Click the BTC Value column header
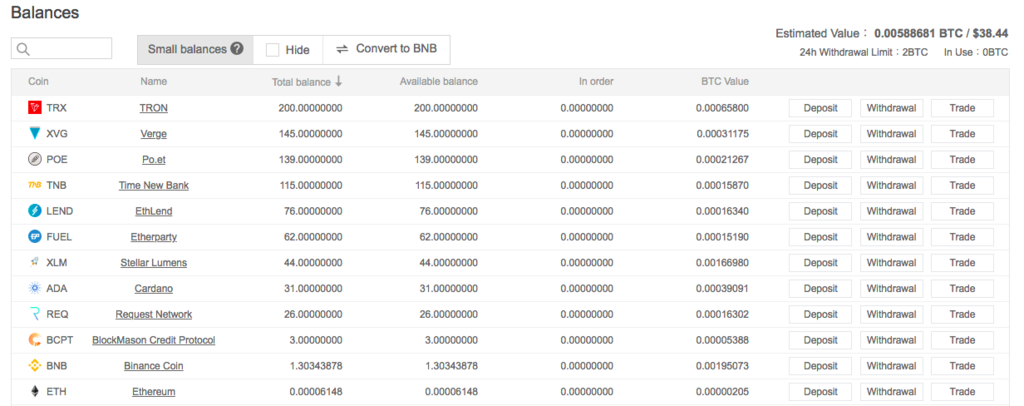1024x406 pixels. pos(725,82)
